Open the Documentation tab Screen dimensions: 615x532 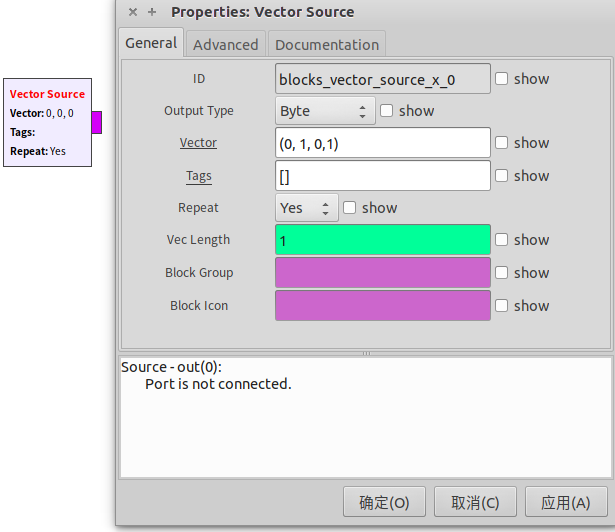tap(327, 44)
